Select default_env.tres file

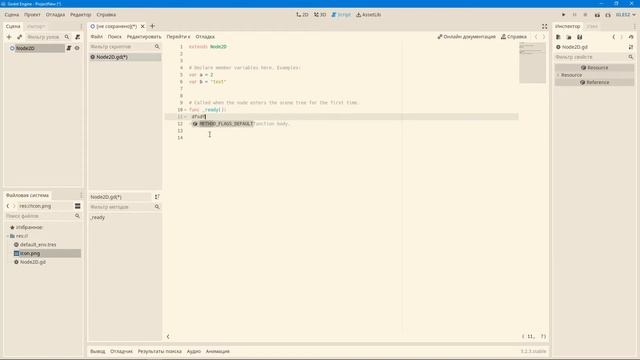tap(38, 245)
